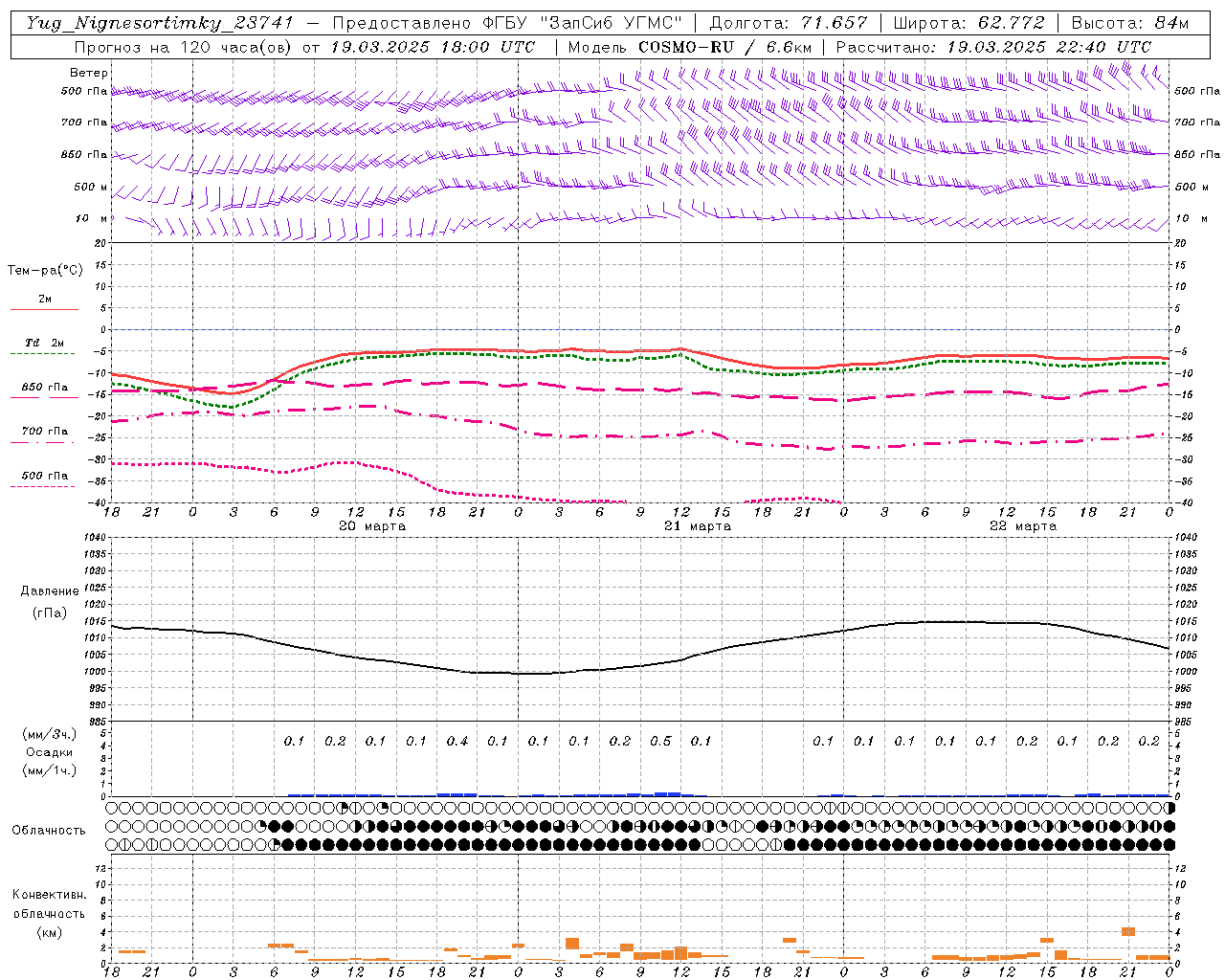Click the Широта: 62.772 value
1225x980 pixels.
pyautogui.click(x=969, y=23)
